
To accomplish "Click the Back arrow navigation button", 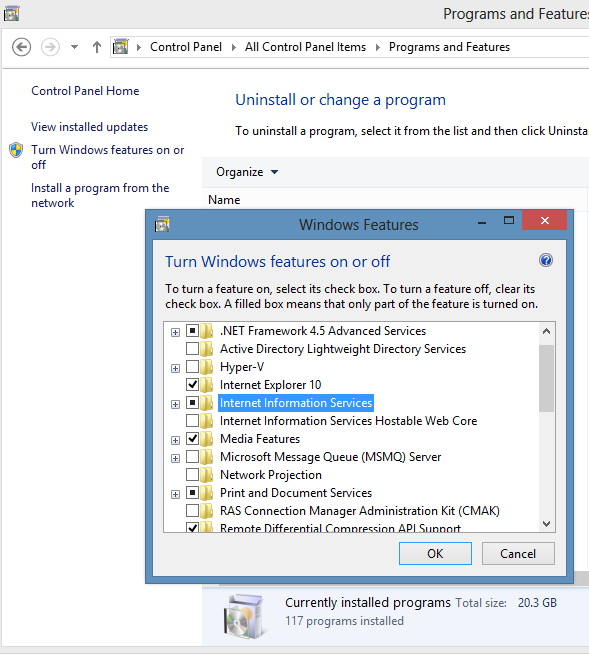I will point(21,47).
